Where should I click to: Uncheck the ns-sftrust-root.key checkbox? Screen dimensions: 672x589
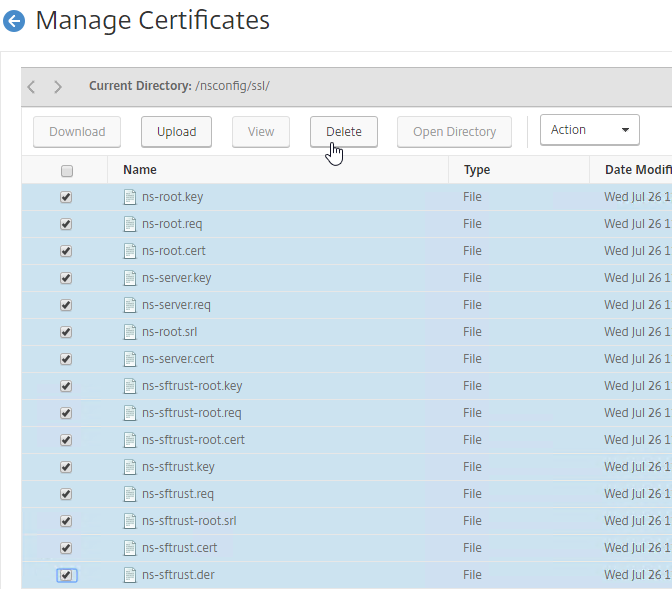click(66, 386)
